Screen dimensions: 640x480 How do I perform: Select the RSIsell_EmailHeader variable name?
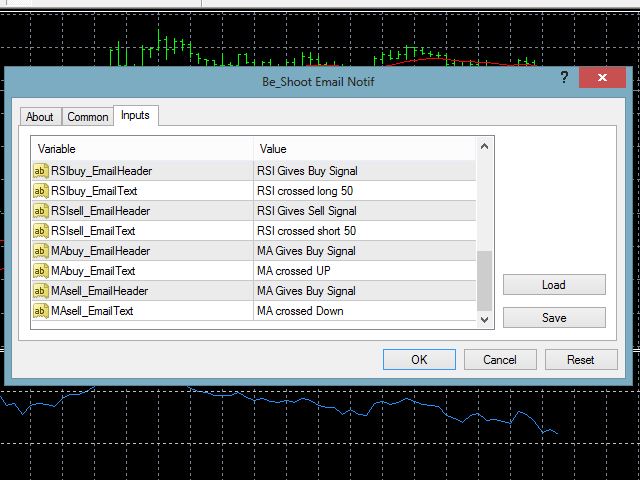pos(100,211)
